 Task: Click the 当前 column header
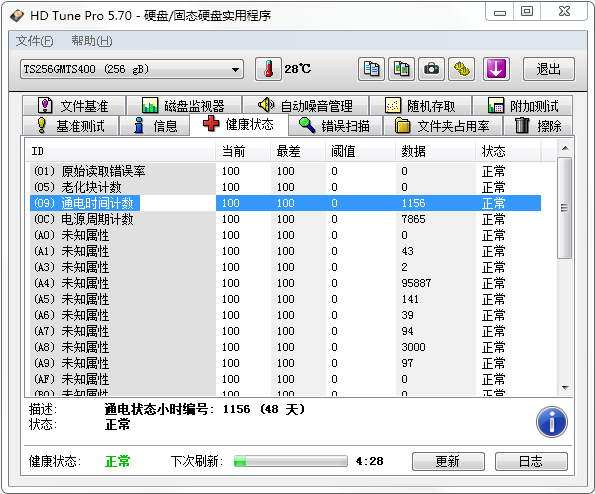(x=243, y=151)
